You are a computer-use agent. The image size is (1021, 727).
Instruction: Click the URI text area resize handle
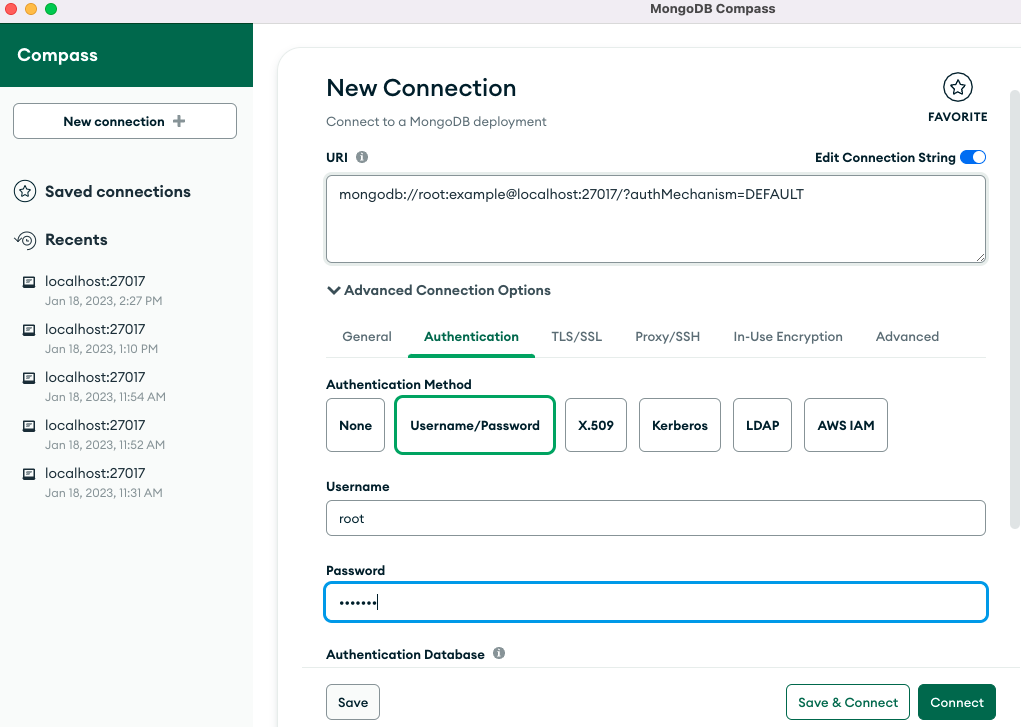pyautogui.click(x=981, y=257)
